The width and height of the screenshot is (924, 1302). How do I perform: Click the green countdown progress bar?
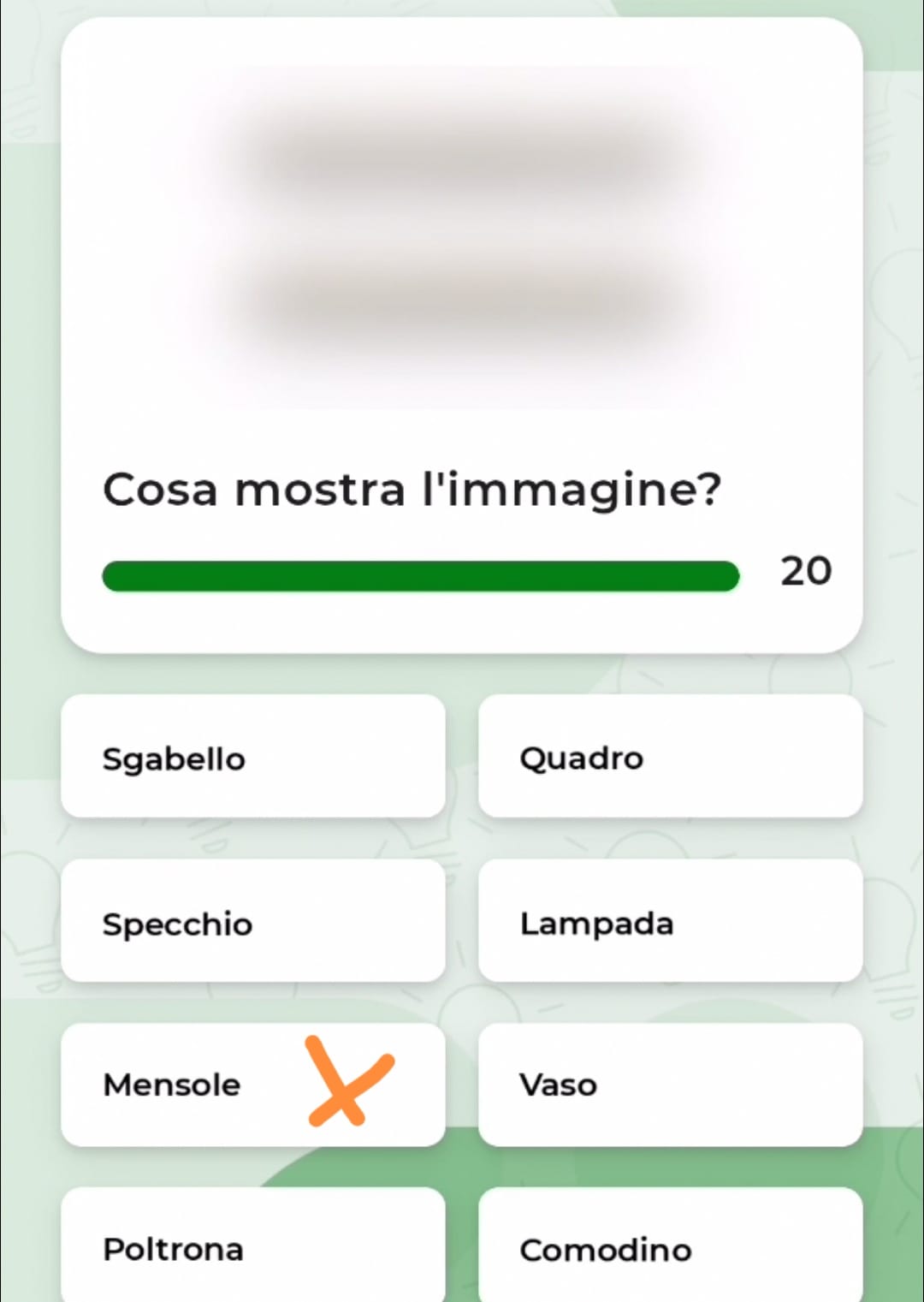[420, 576]
